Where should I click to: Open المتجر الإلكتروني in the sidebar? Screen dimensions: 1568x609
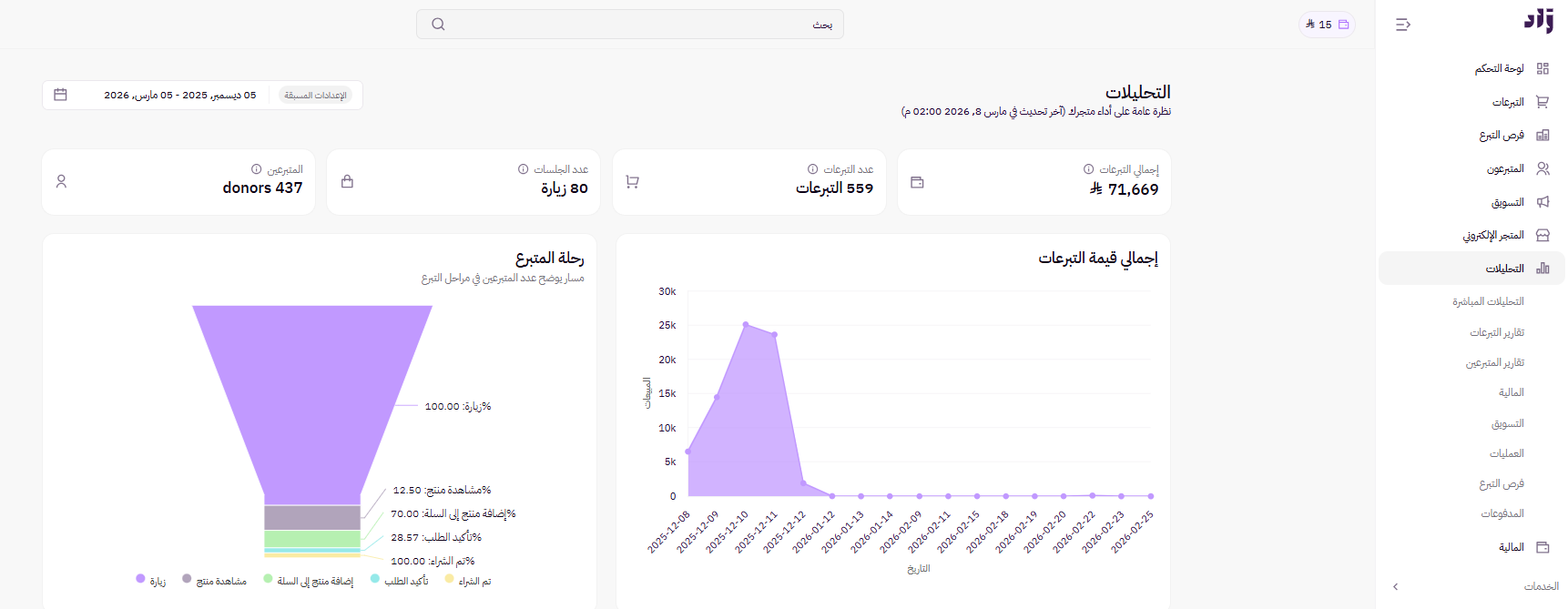click(1493, 235)
